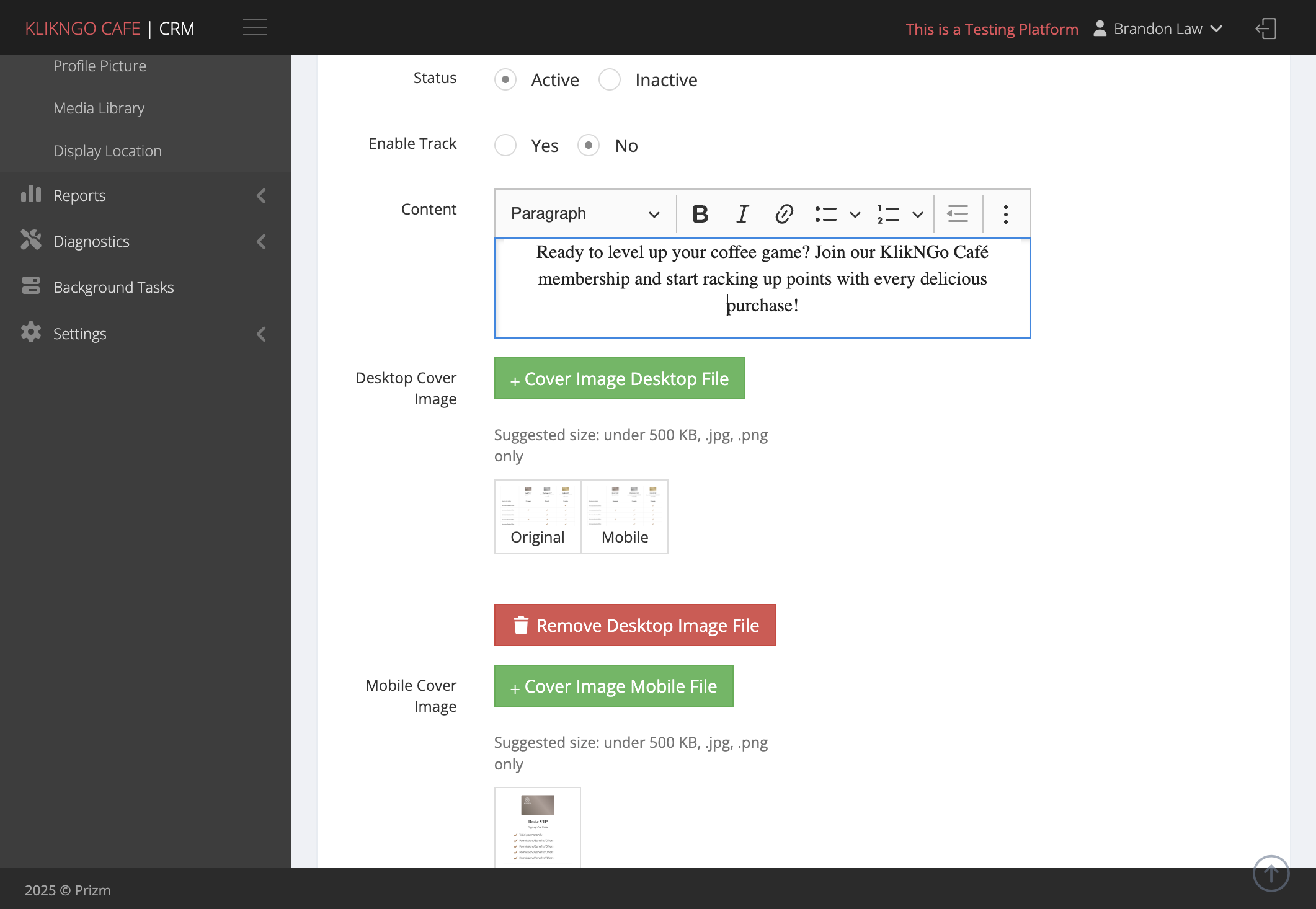Expand the Settings sidebar chevron
This screenshot has height=909, width=1316.
click(x=262, y=334)
